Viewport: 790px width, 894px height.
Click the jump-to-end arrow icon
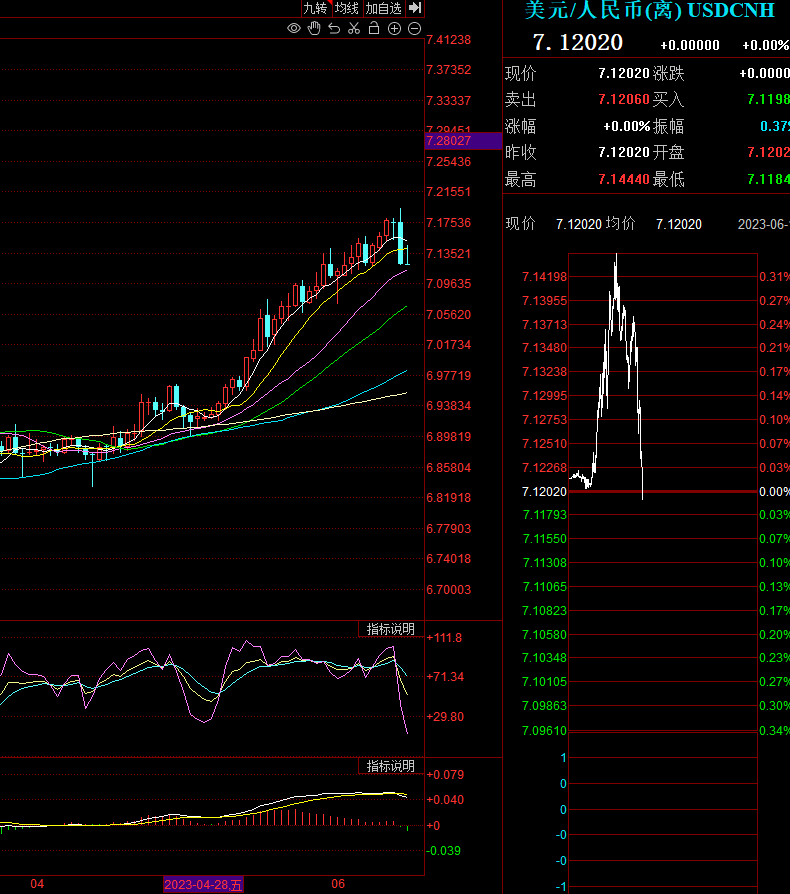coord(416,8)
